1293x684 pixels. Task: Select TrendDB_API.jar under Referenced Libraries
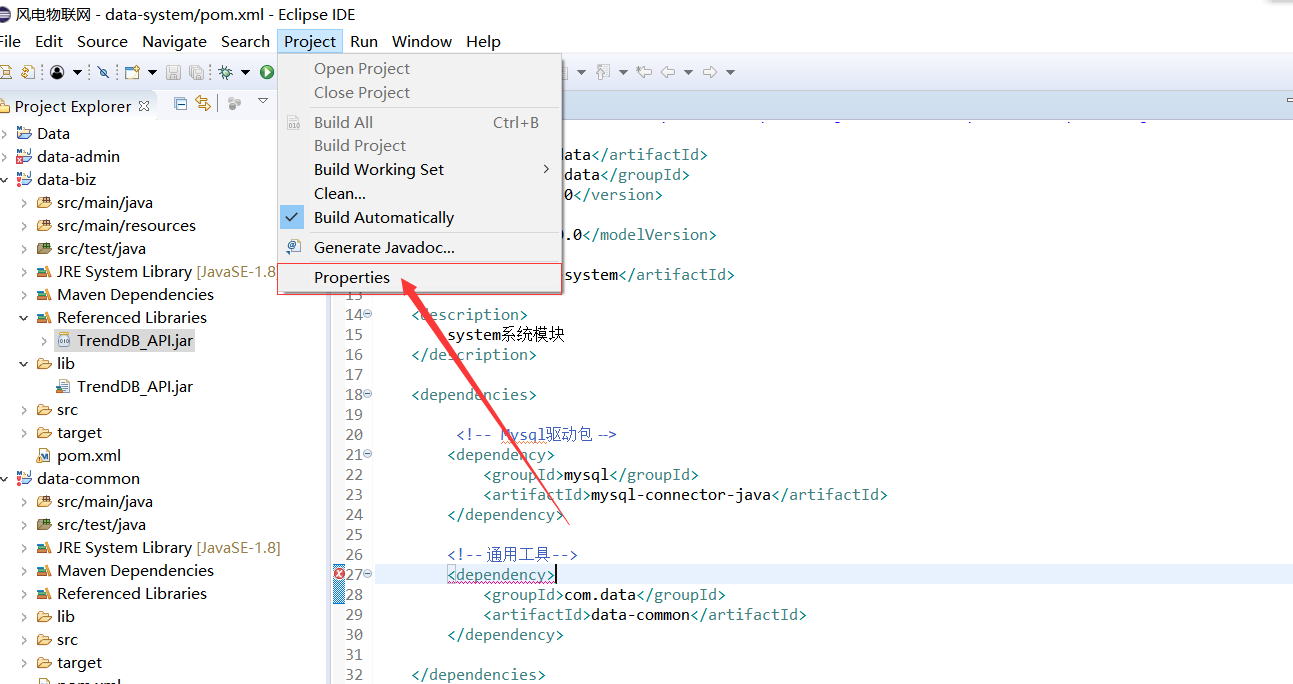coord(132,340)
